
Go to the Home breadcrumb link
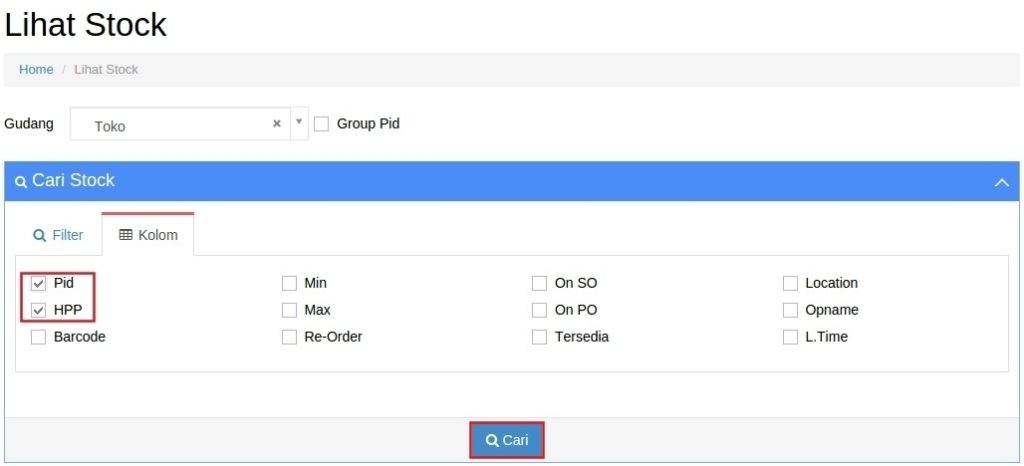36,69
